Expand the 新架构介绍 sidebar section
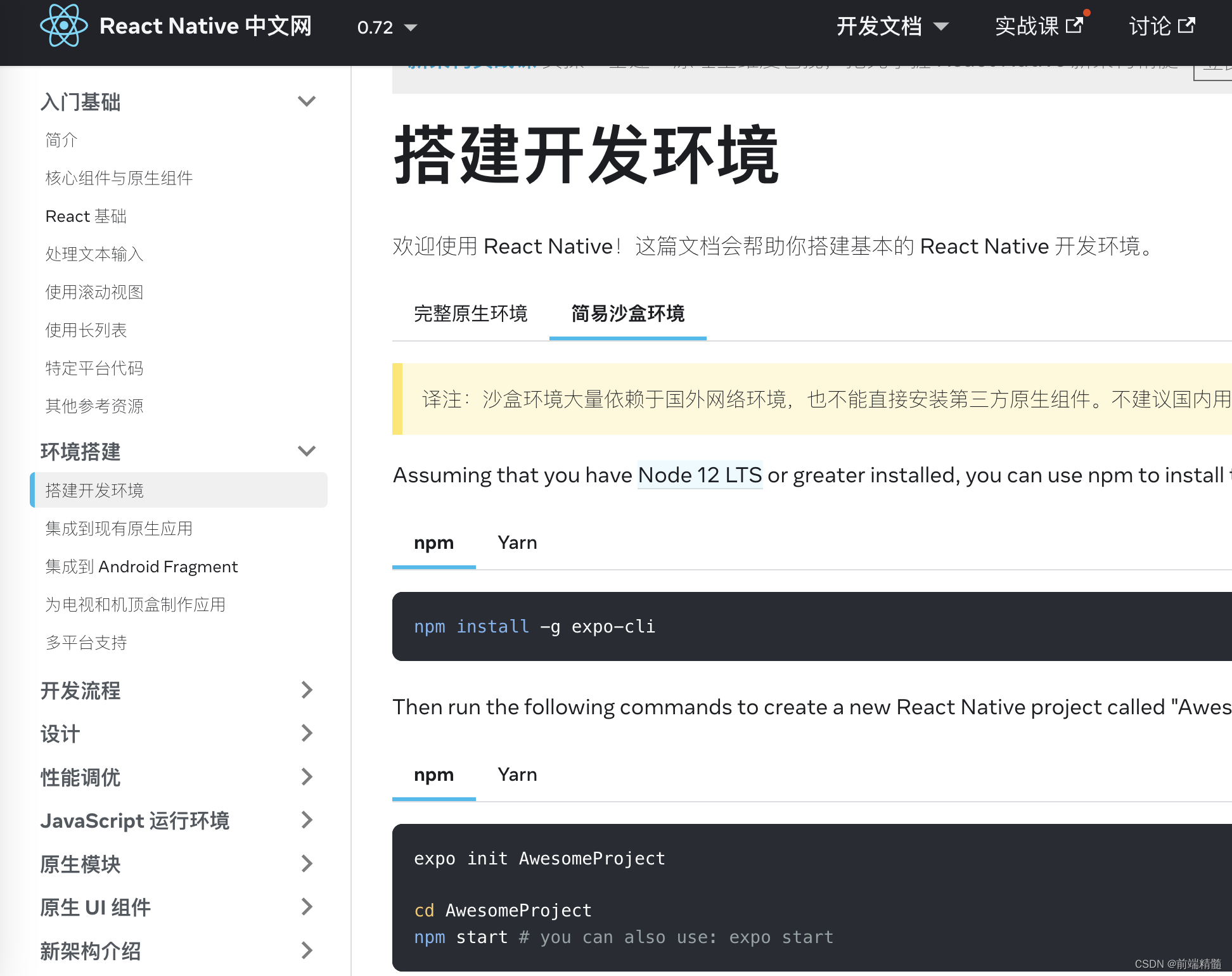The width and height of the screenshot is (1232, 976). pos(307,951)
